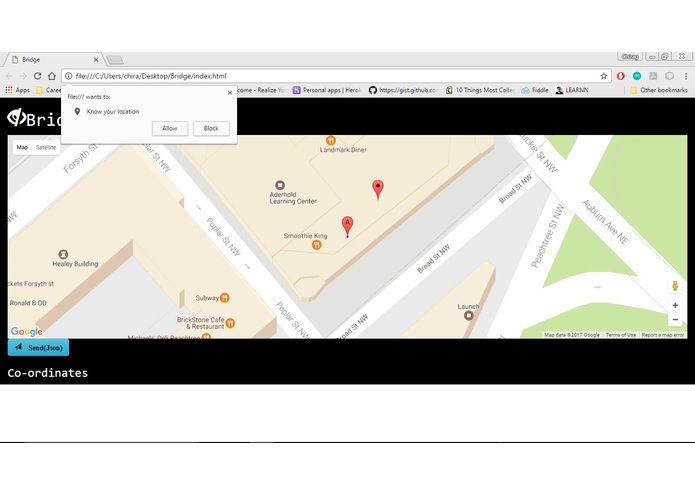Close the Bridge tab
The height and width of the screenshot is (494, 695).
point(96,59)
